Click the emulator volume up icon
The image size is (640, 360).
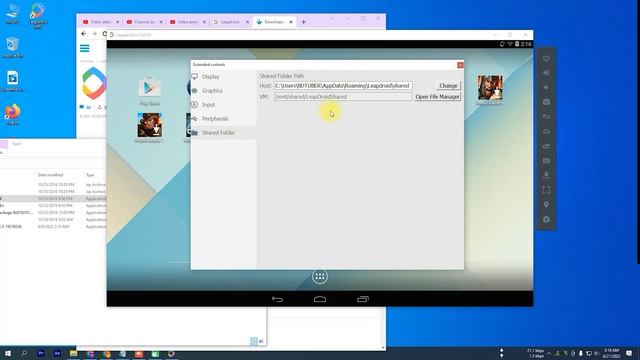coord(546,73)
